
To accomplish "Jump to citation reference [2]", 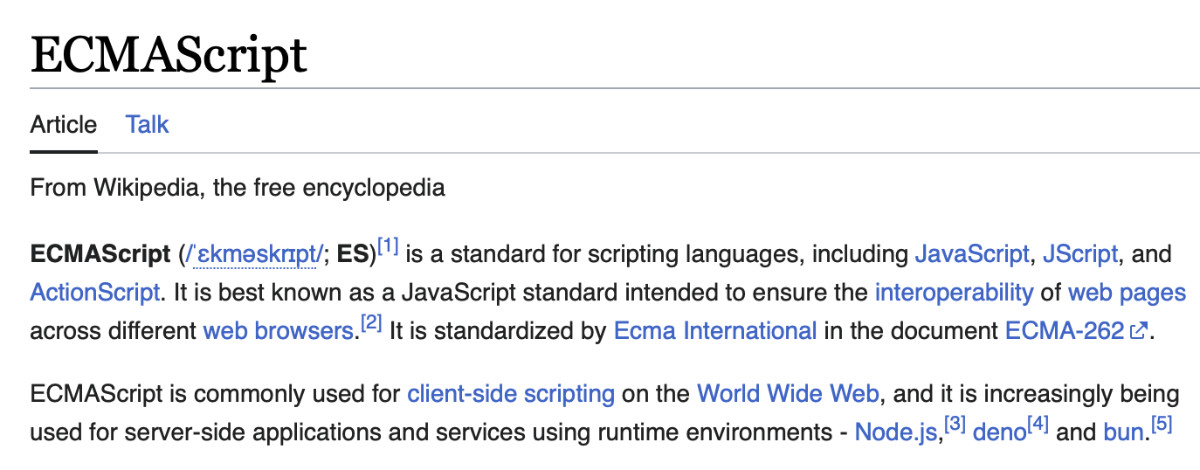I will coord(371,323).
